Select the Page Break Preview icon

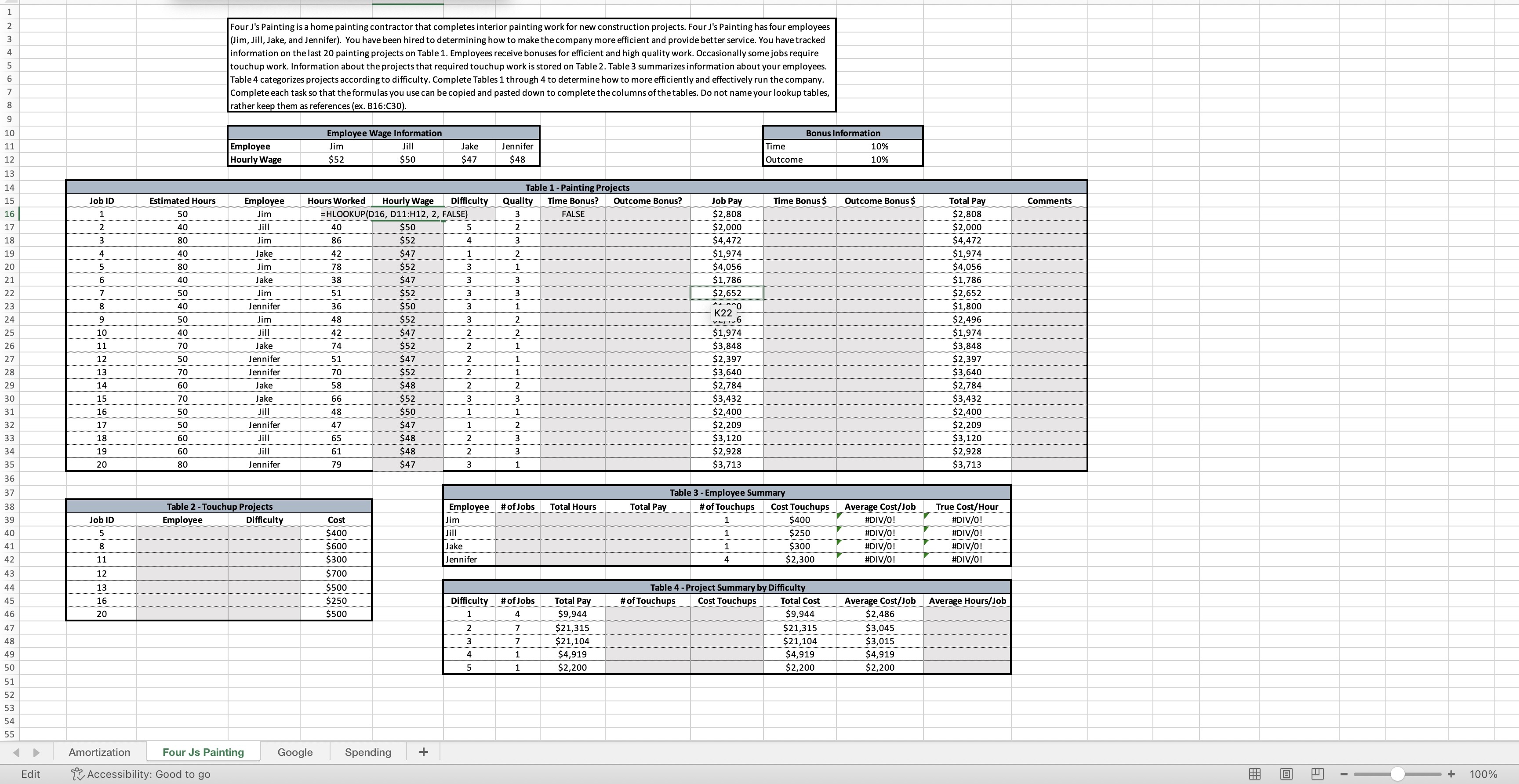point(1317,774)
